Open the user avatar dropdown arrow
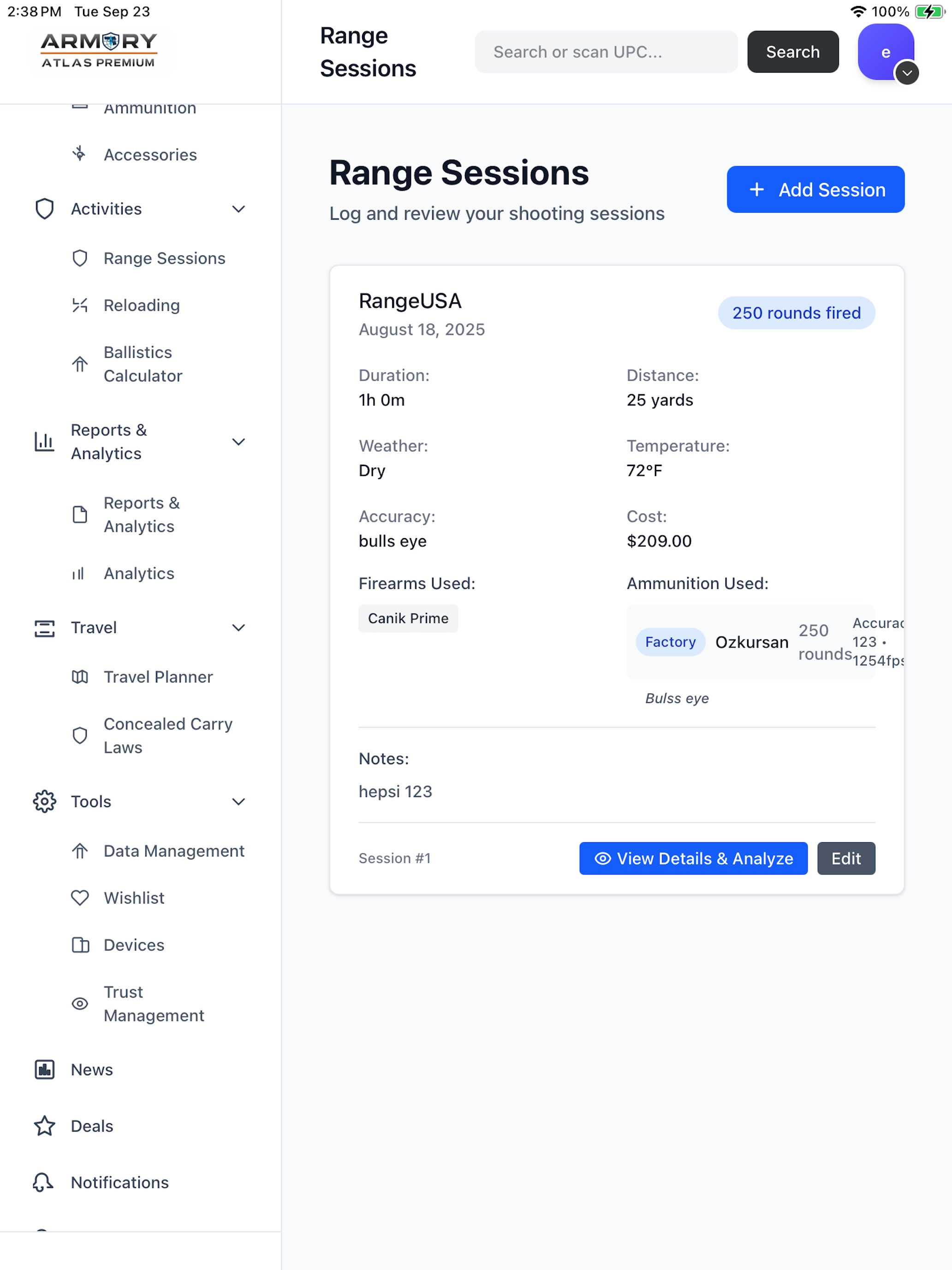 point(907,73)
